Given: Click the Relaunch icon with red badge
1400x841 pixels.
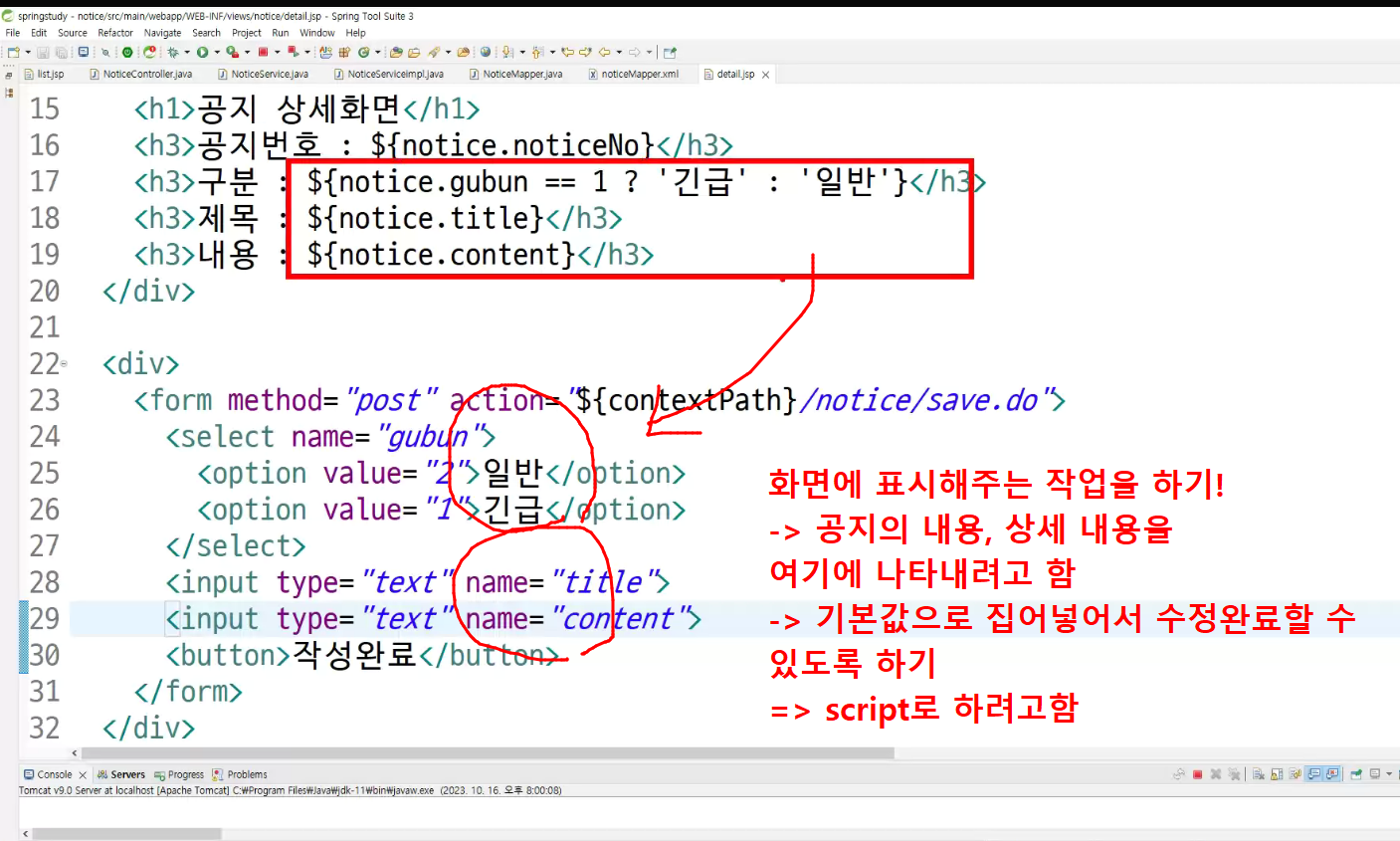Looking at the screenshot, I should (149, 52).
